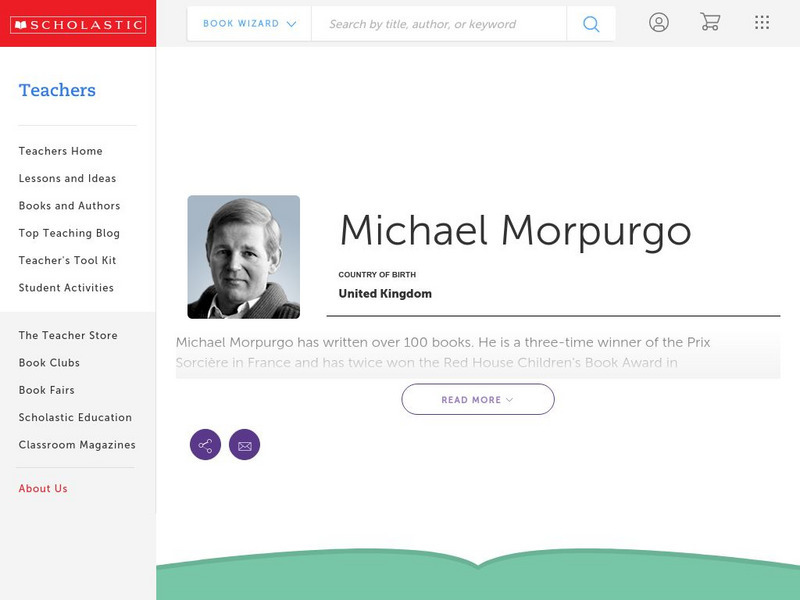The image size is (800, 600).
Task: Click the purple share icon
Action: (x=205, y=444)
